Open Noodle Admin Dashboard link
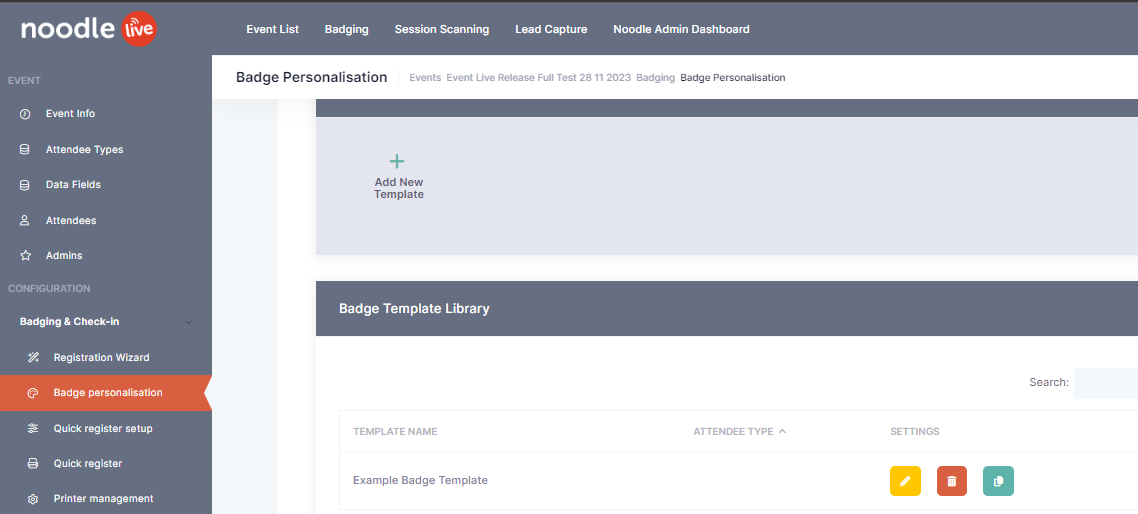Image resolution: width=1138 pixels, height=514 pixels. tap(681, 29)
